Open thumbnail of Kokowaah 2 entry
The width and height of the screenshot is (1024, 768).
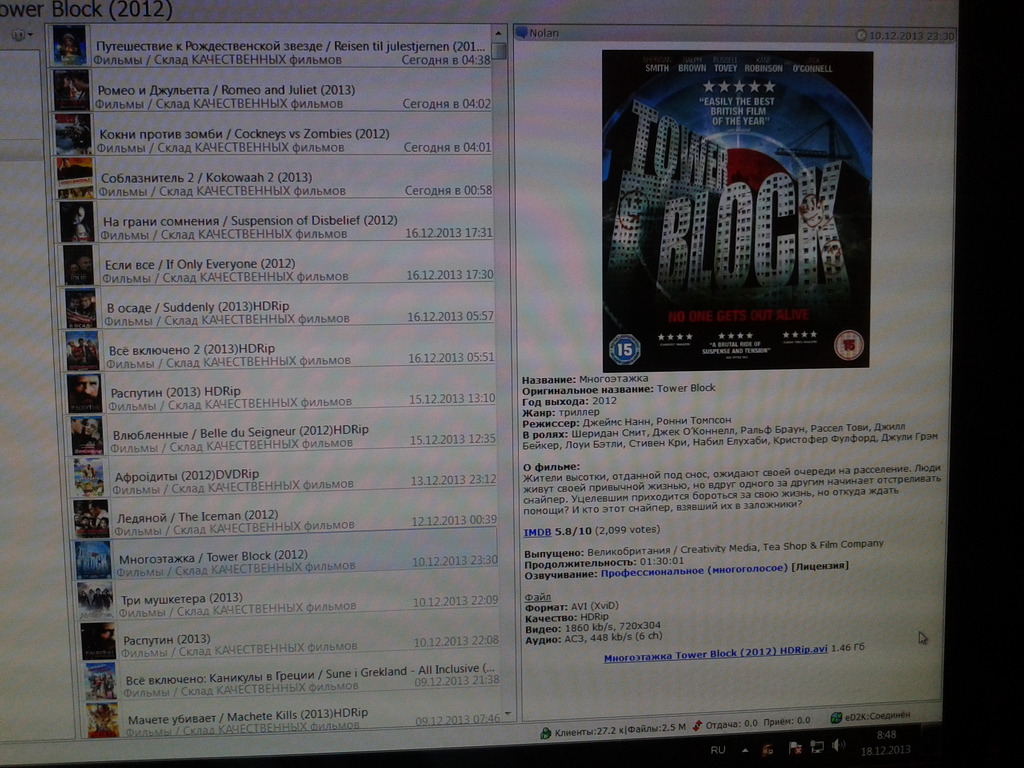click(x=75, y=178)
